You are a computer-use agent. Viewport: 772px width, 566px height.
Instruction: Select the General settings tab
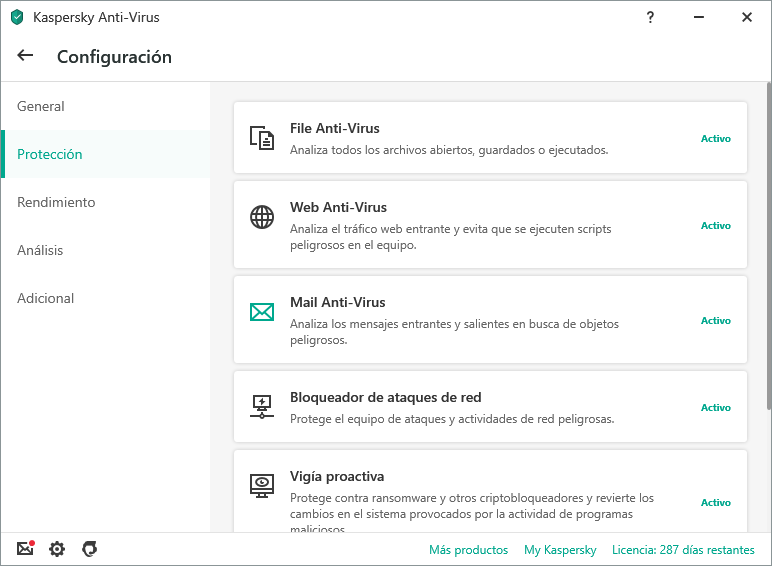tap(41, 106)
